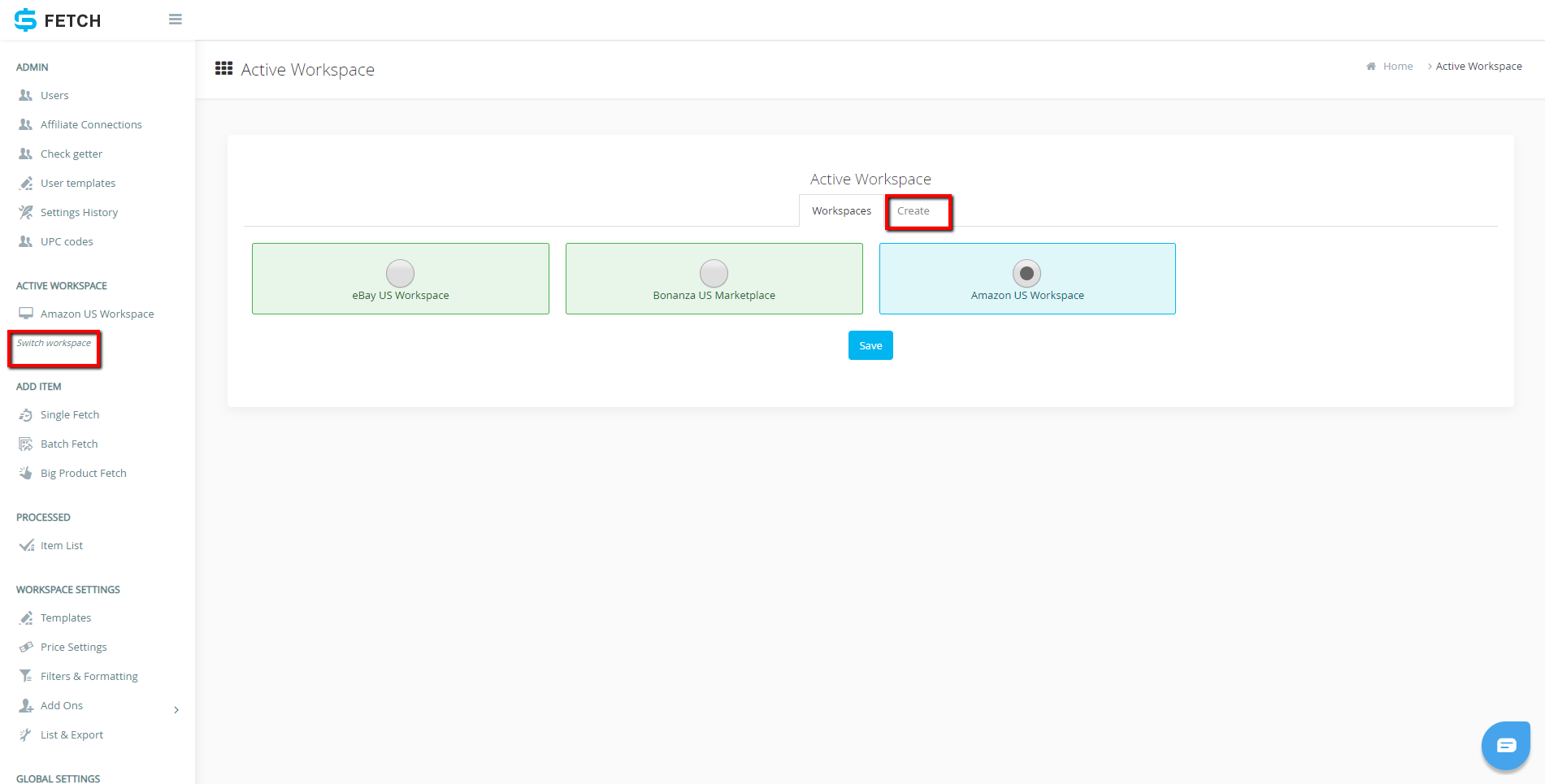Select the eBay US Workspace radio button
Screen dimensions: 1545x784
pyautogui.click(x=400, y=273)
